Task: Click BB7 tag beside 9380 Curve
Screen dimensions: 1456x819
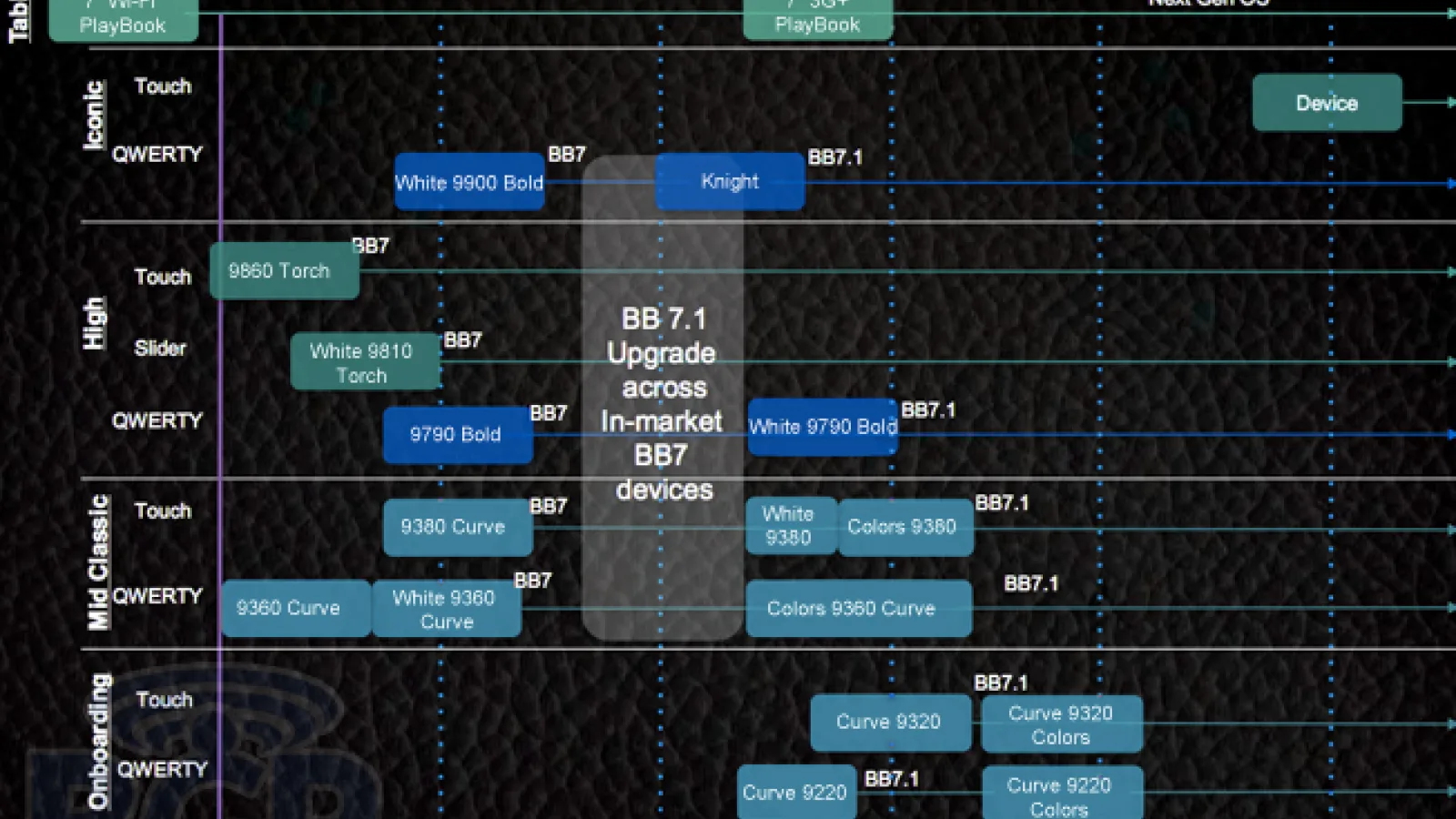Action: (x=549, y=506)
